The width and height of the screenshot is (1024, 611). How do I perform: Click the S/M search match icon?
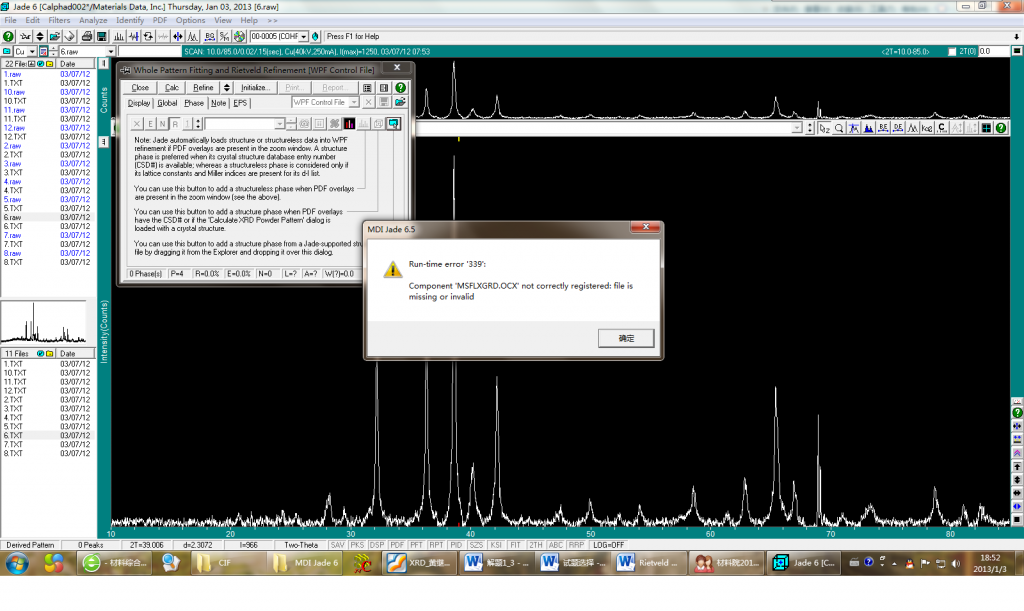pyautogui.click(x=225, y=37)
